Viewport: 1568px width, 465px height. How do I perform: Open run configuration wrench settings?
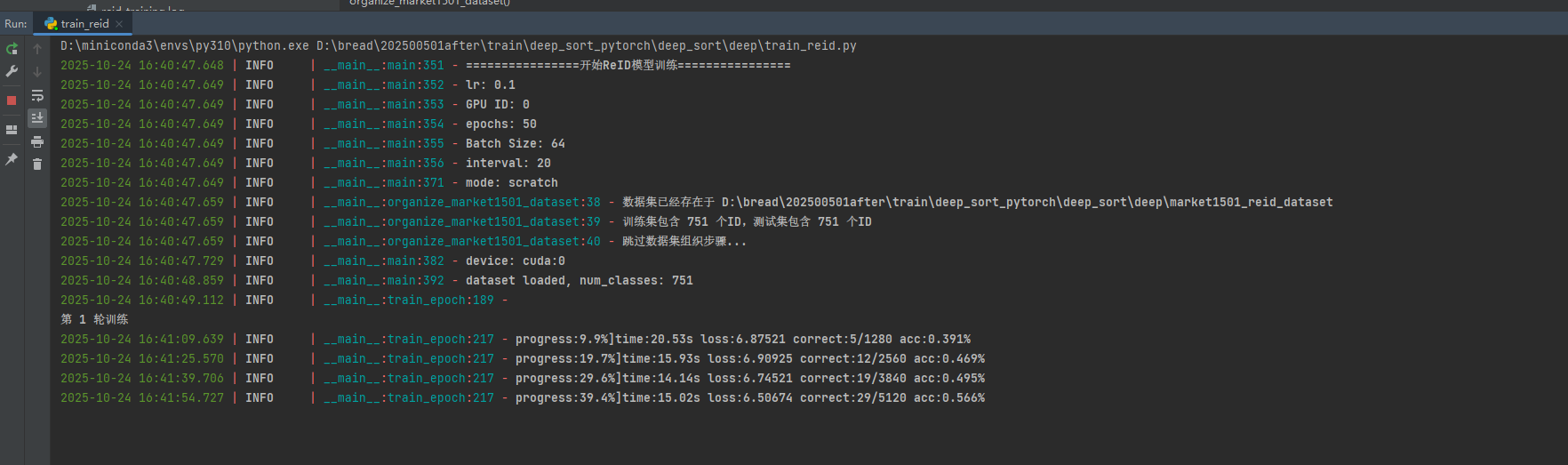coord(12,71)
